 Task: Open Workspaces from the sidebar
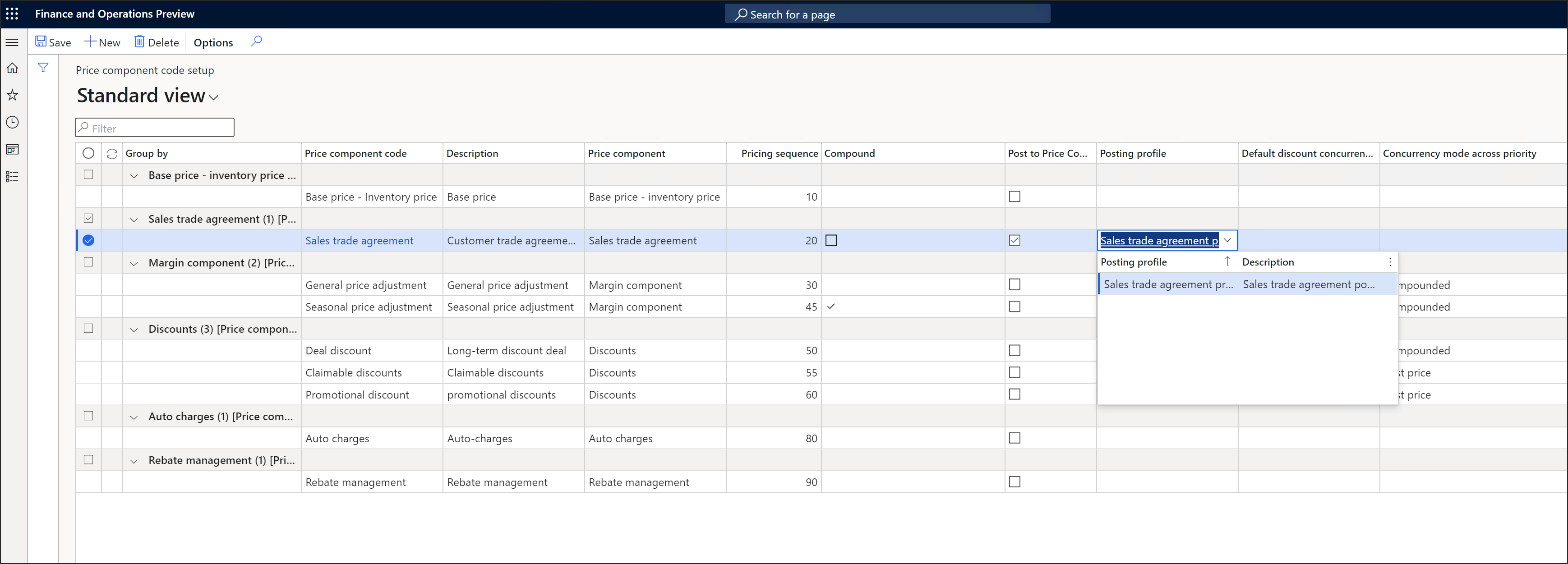[x=12, y=149]
